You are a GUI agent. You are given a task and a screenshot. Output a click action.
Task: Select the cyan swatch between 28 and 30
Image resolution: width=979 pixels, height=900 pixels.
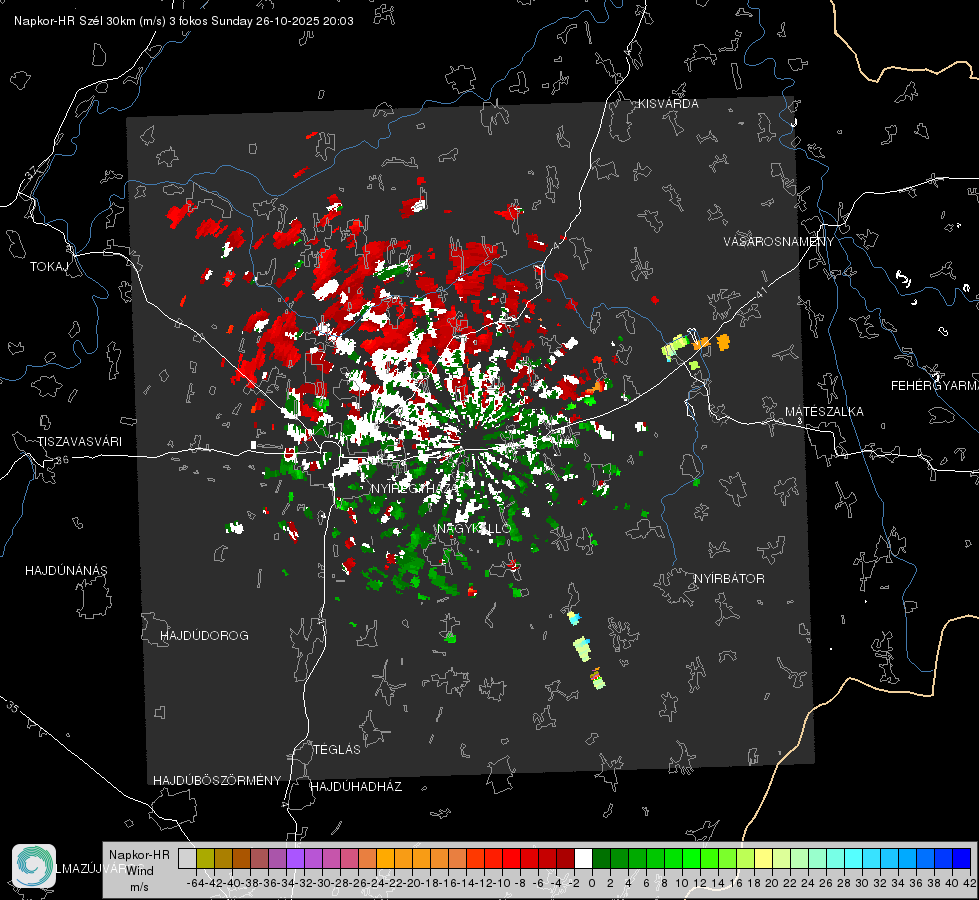[854, 858]
